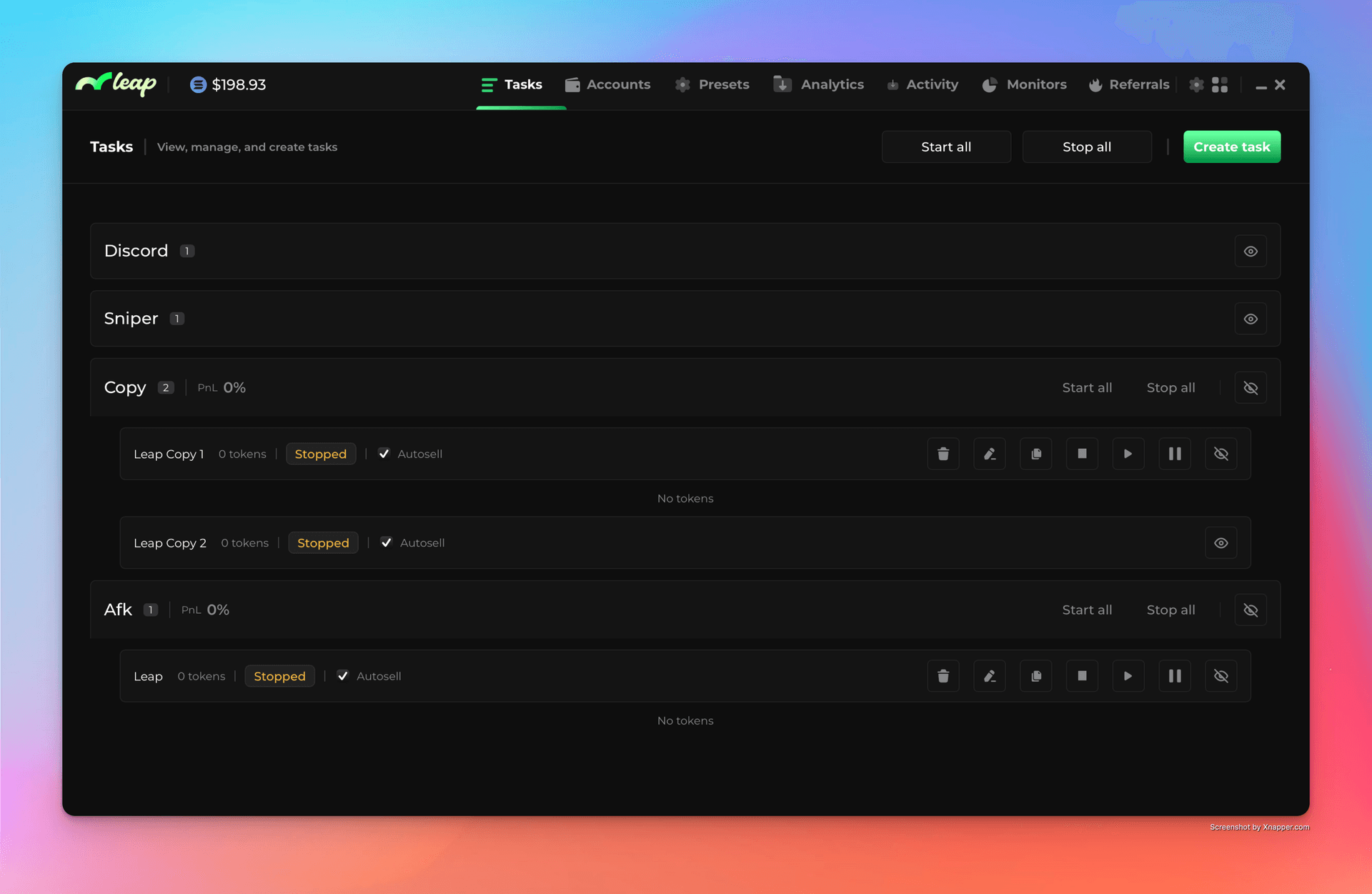Uncheck Autosell on Leap Copy 1

pos(384,454)
